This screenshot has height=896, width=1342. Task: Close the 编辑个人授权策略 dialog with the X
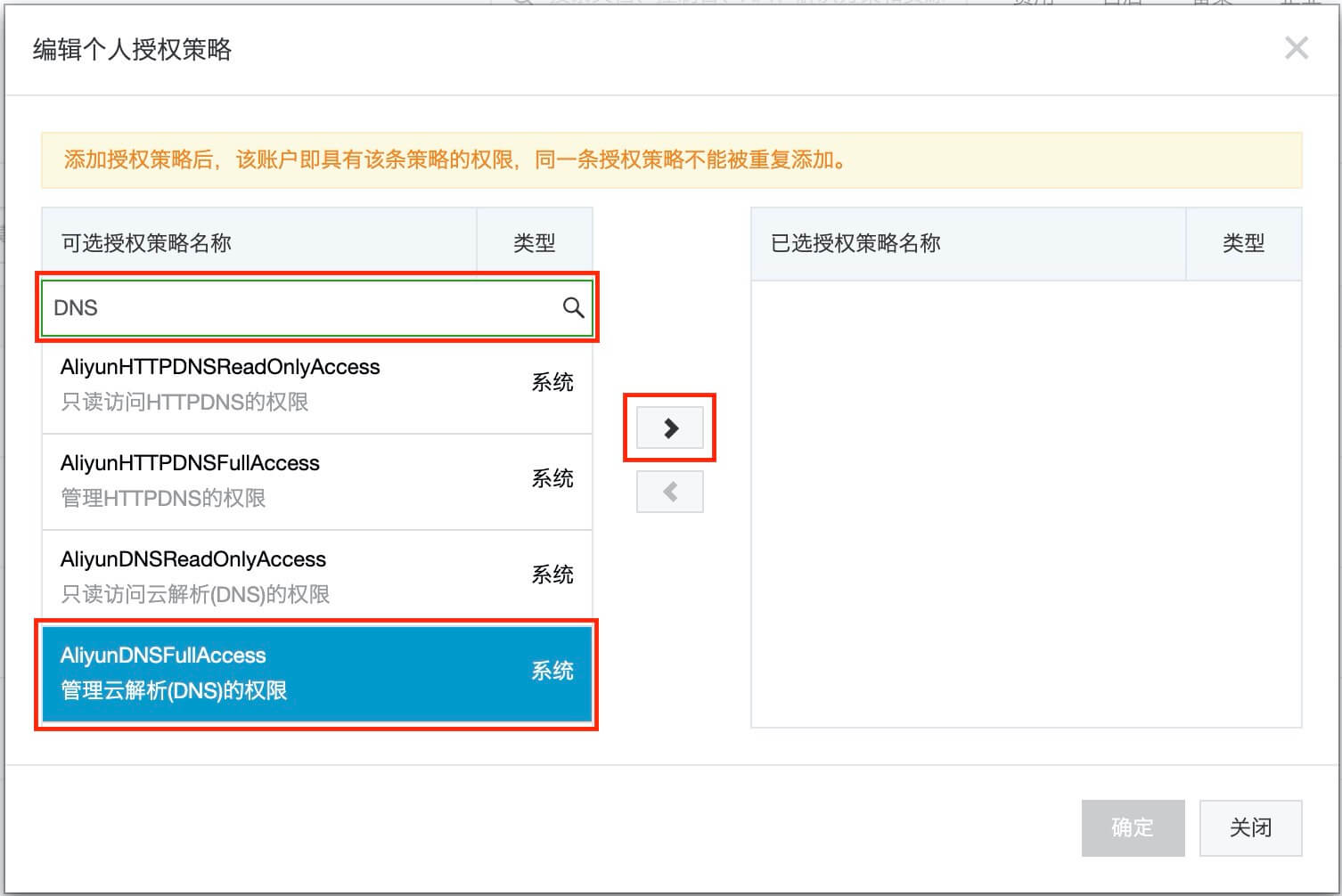click(1297, 48)
